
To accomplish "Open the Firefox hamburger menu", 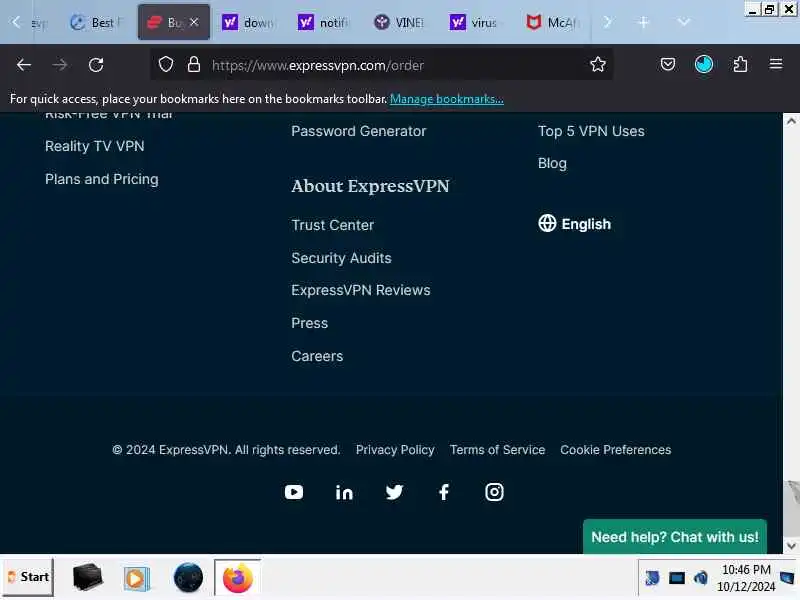I will 776,64.
